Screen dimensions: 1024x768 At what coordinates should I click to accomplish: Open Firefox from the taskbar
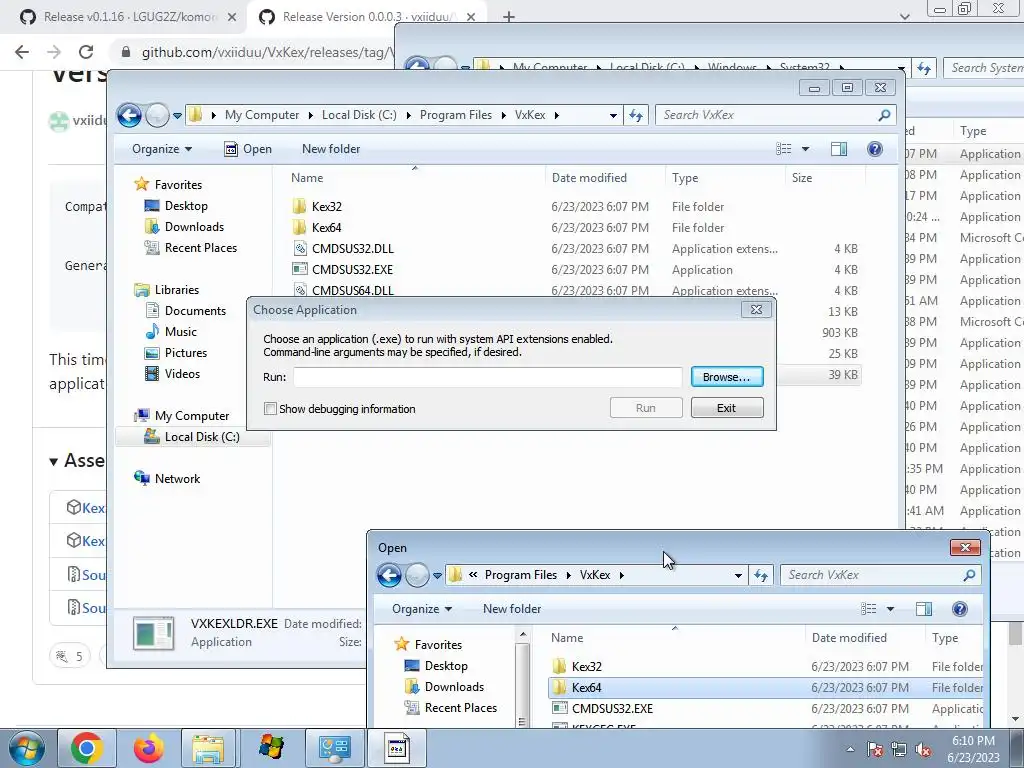(149, 748)
